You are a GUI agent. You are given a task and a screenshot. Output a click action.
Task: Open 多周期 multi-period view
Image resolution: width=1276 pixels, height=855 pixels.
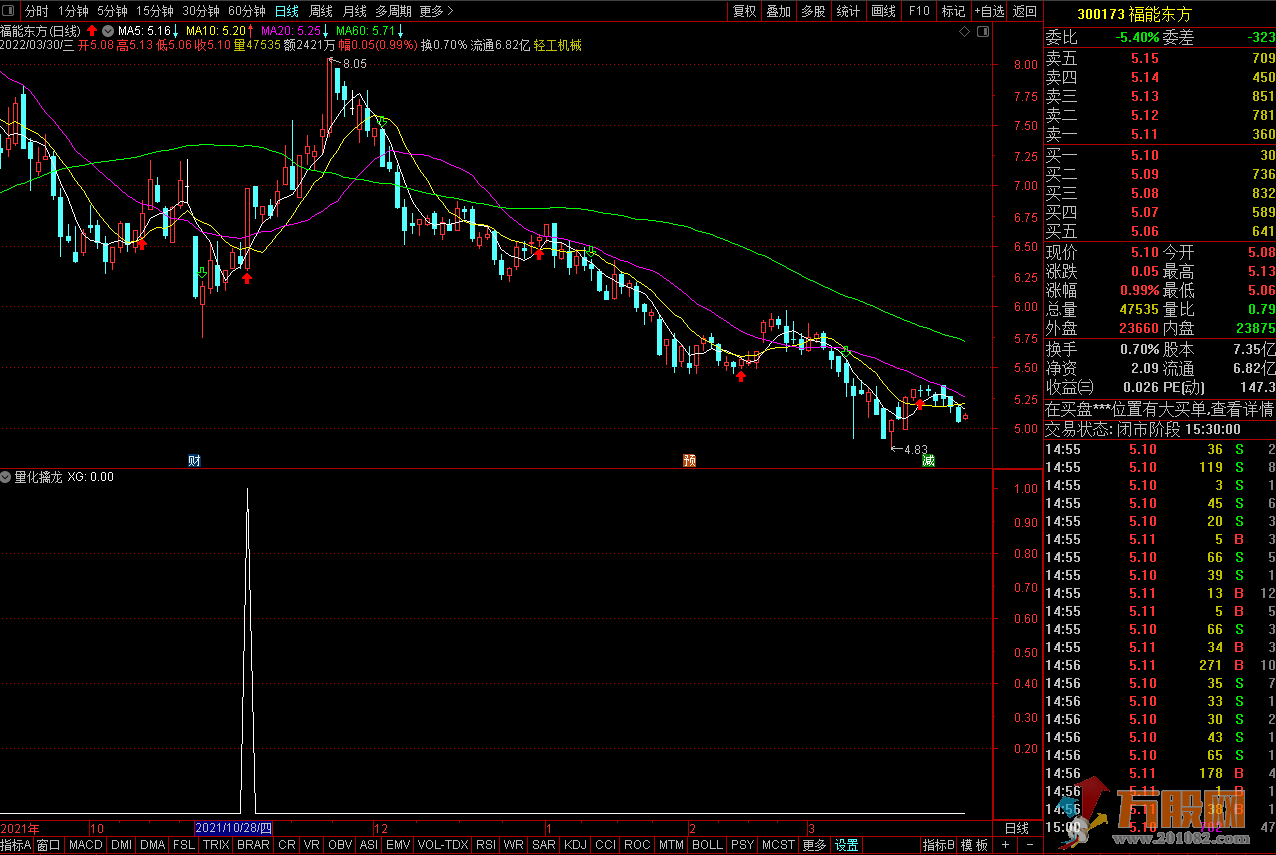[x=394, y=11]
